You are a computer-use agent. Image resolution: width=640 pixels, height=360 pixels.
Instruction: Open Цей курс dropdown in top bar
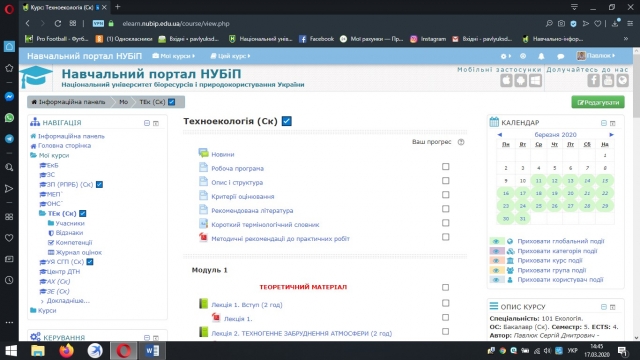[x=231, y=56]
